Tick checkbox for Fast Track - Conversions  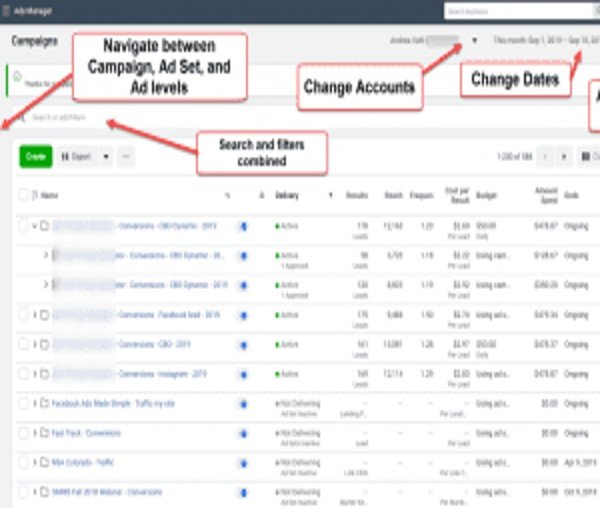23,433
